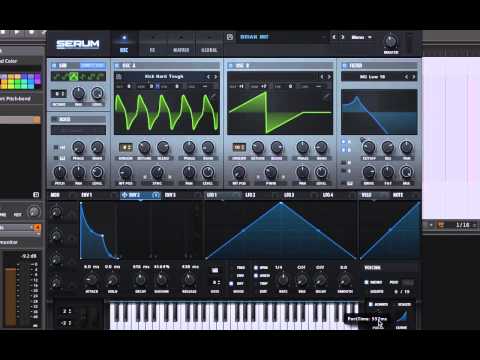480x360 pixels.
Task: Click the LFO ENV mode button
Action: (240, 276)
